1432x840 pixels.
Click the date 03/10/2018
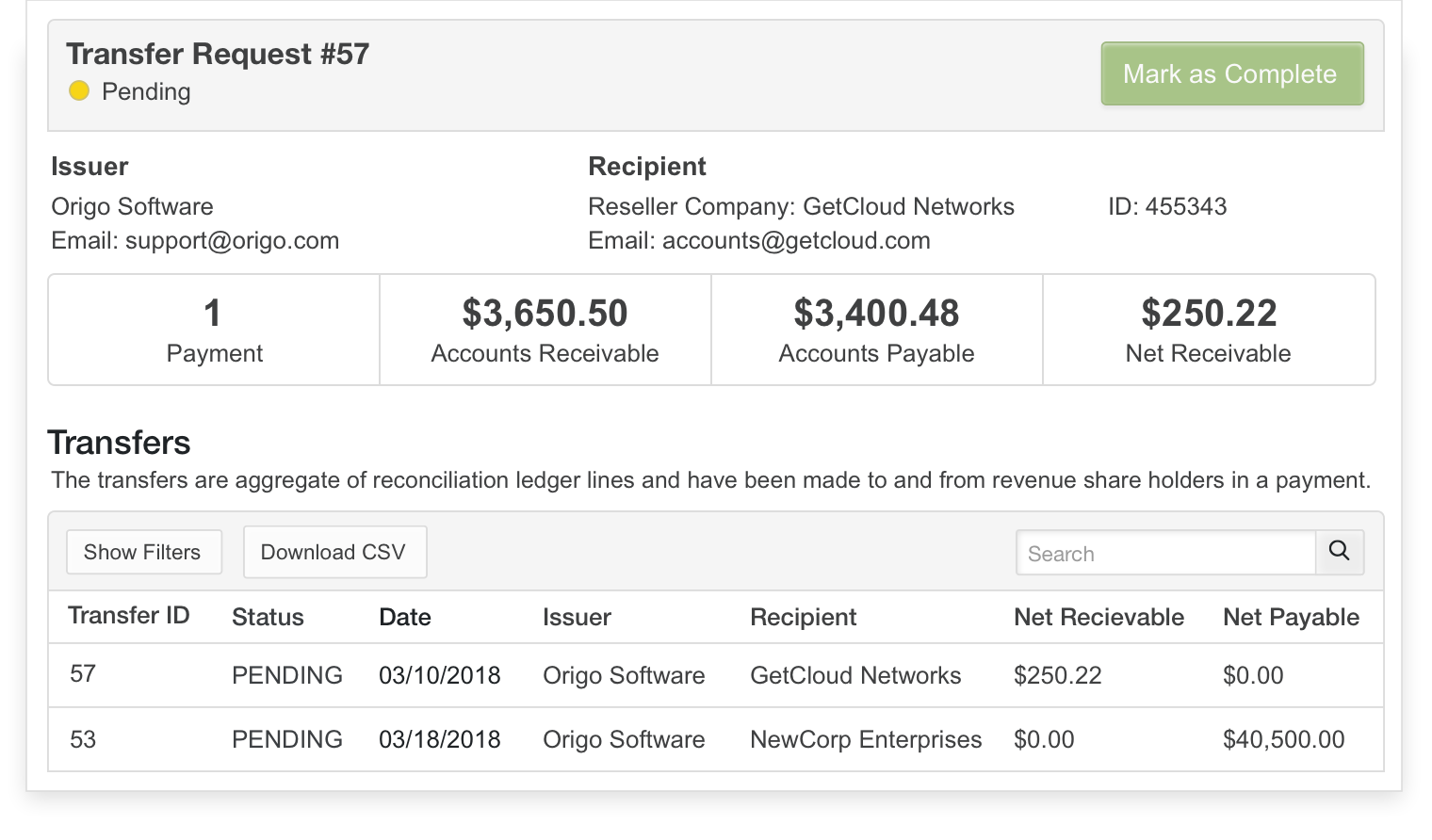[439, 675]
